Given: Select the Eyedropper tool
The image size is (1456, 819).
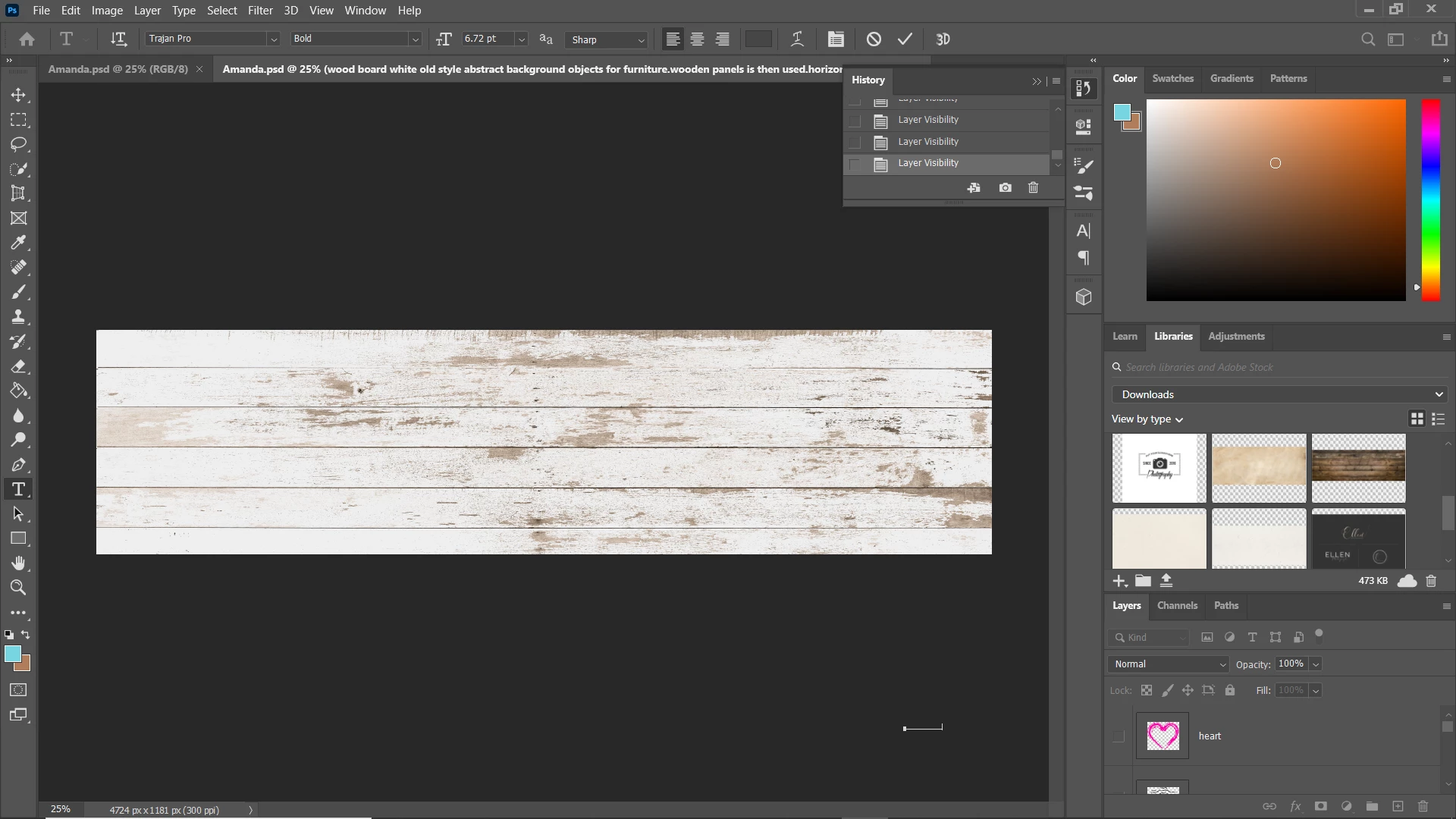Looking at the screenshot, I should (18, 243).
